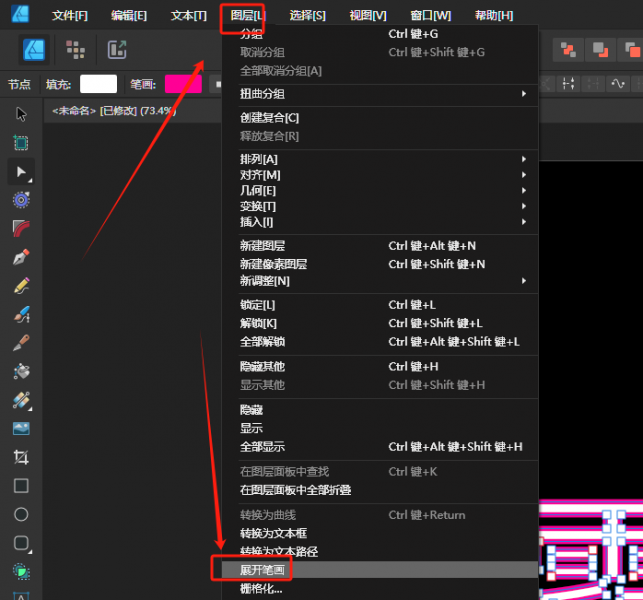Select the Pen tool

[21, 257]
